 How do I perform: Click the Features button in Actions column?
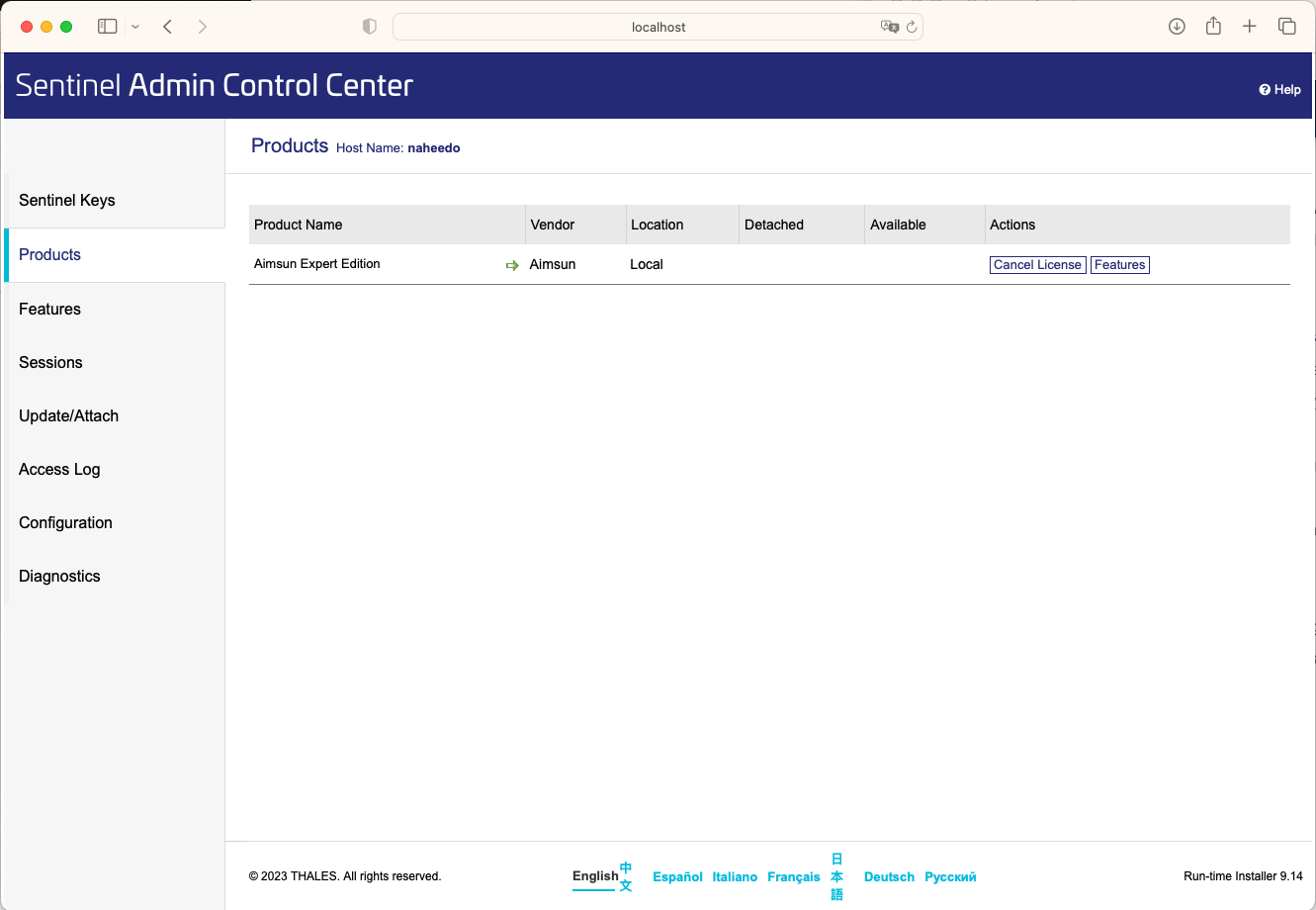click(x=1119, y=265)
